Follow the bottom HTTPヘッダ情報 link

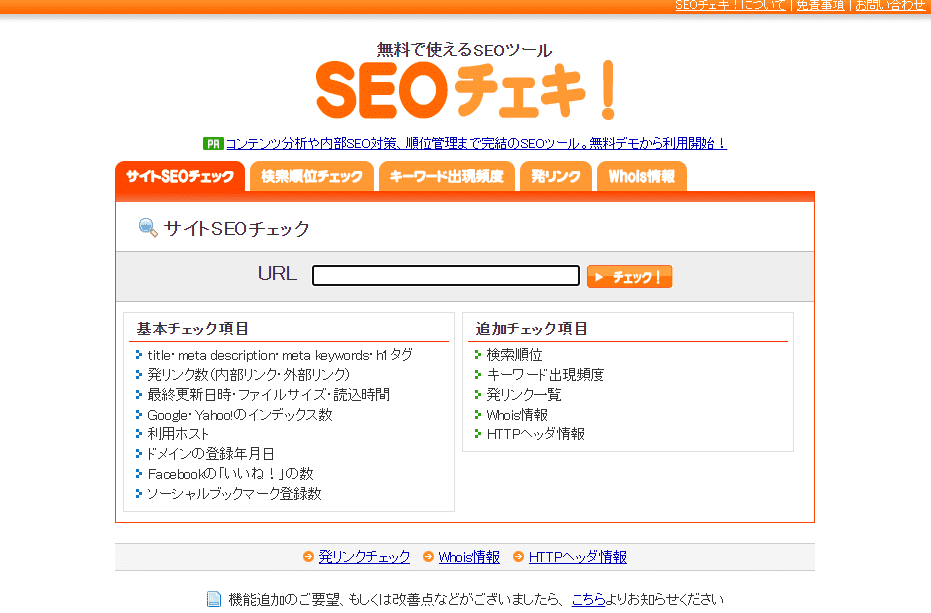click(x=578, y=557)
